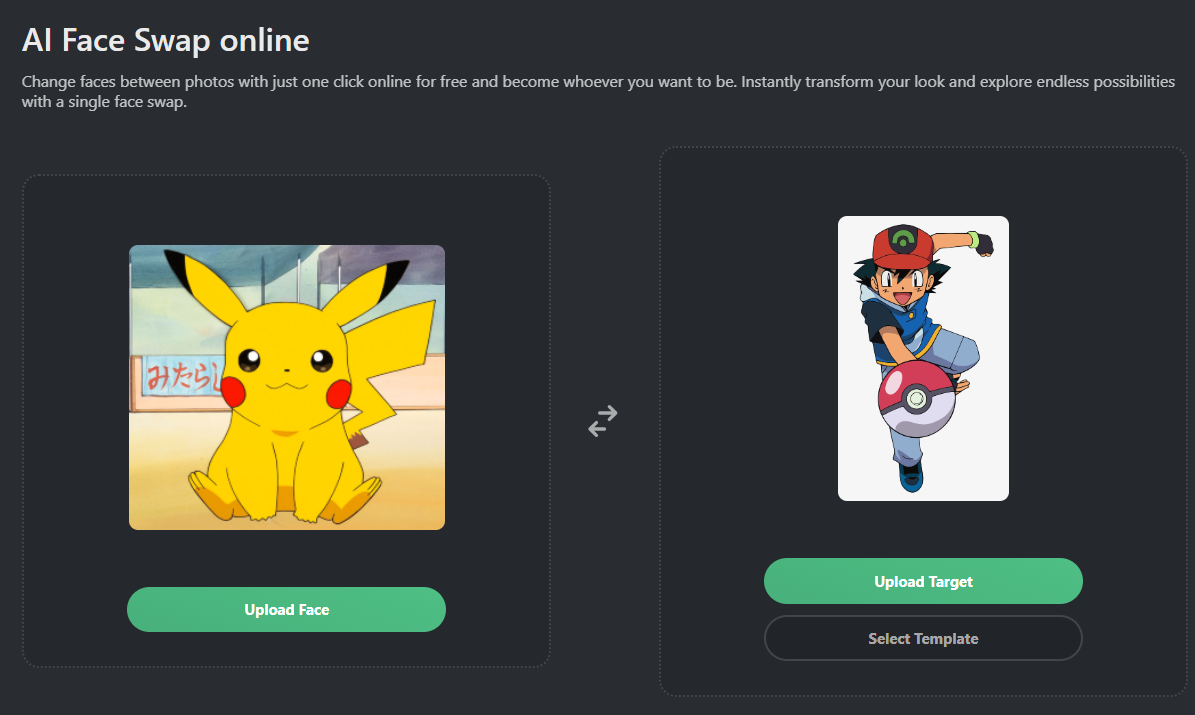The image size is (1195, 715).
Task: Click the swap arrows icon between panels
Action: [603, 420]
